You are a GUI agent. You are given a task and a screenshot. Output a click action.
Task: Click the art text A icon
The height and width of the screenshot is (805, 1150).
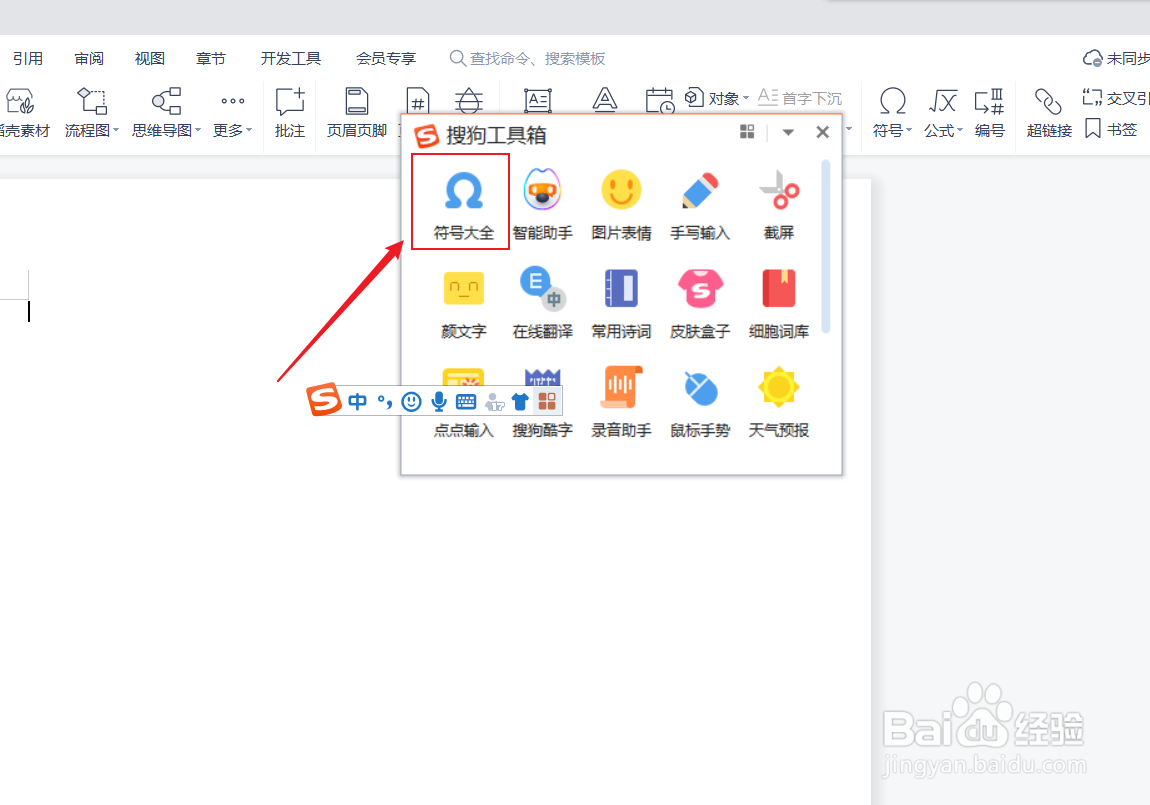(604, 99)
